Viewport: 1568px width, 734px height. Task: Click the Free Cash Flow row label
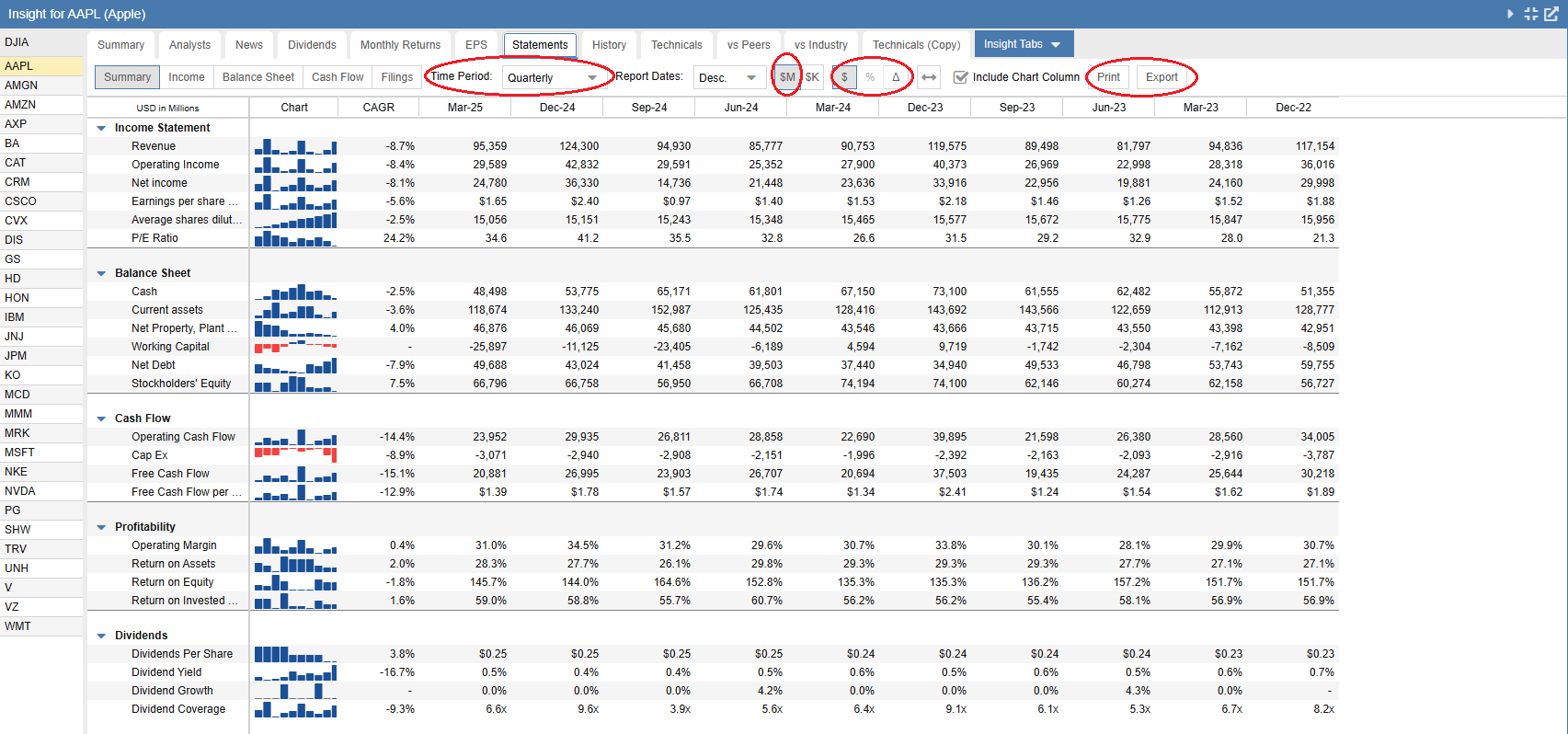point(170,474)
